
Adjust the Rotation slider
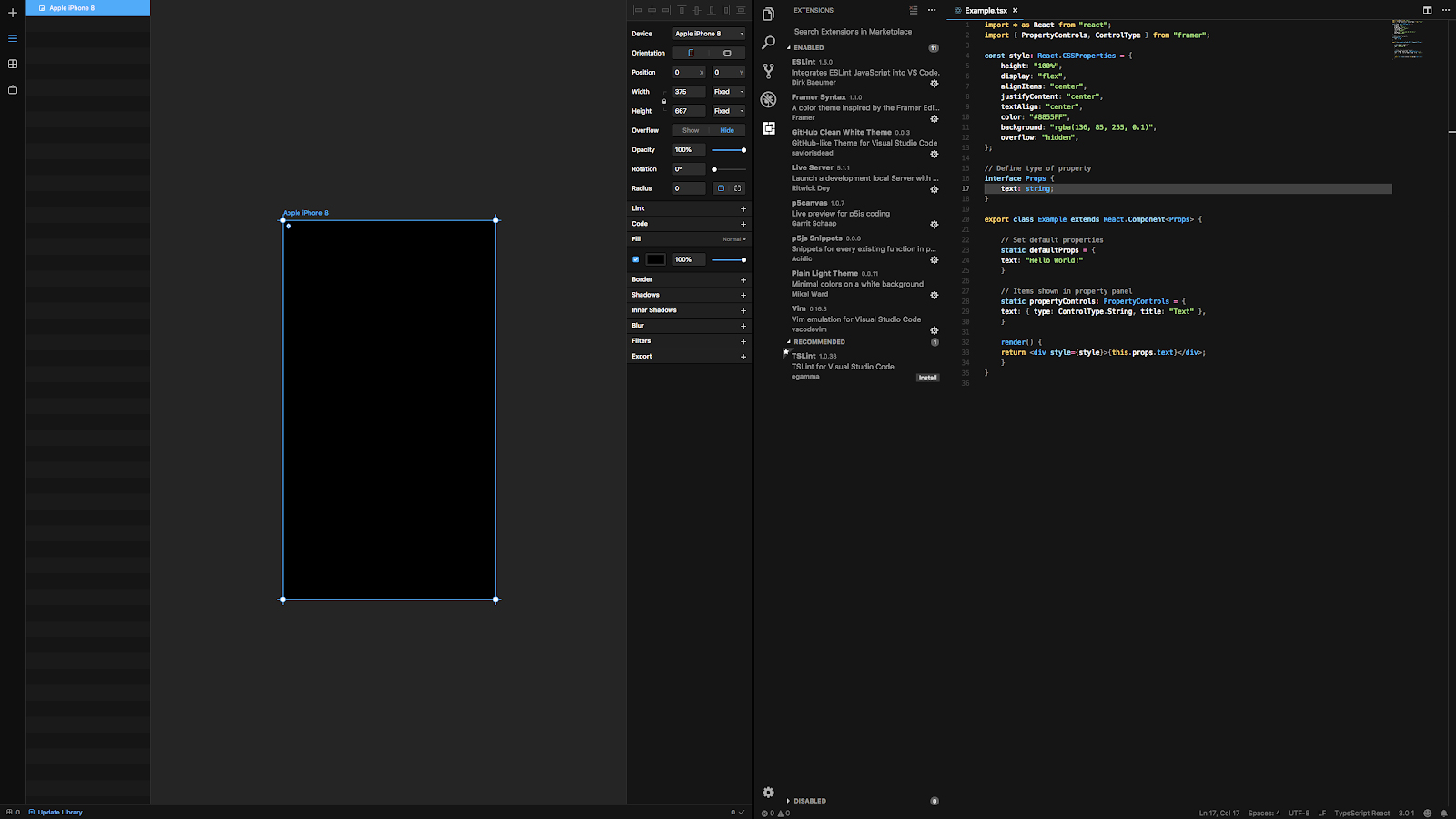(729, 169)
